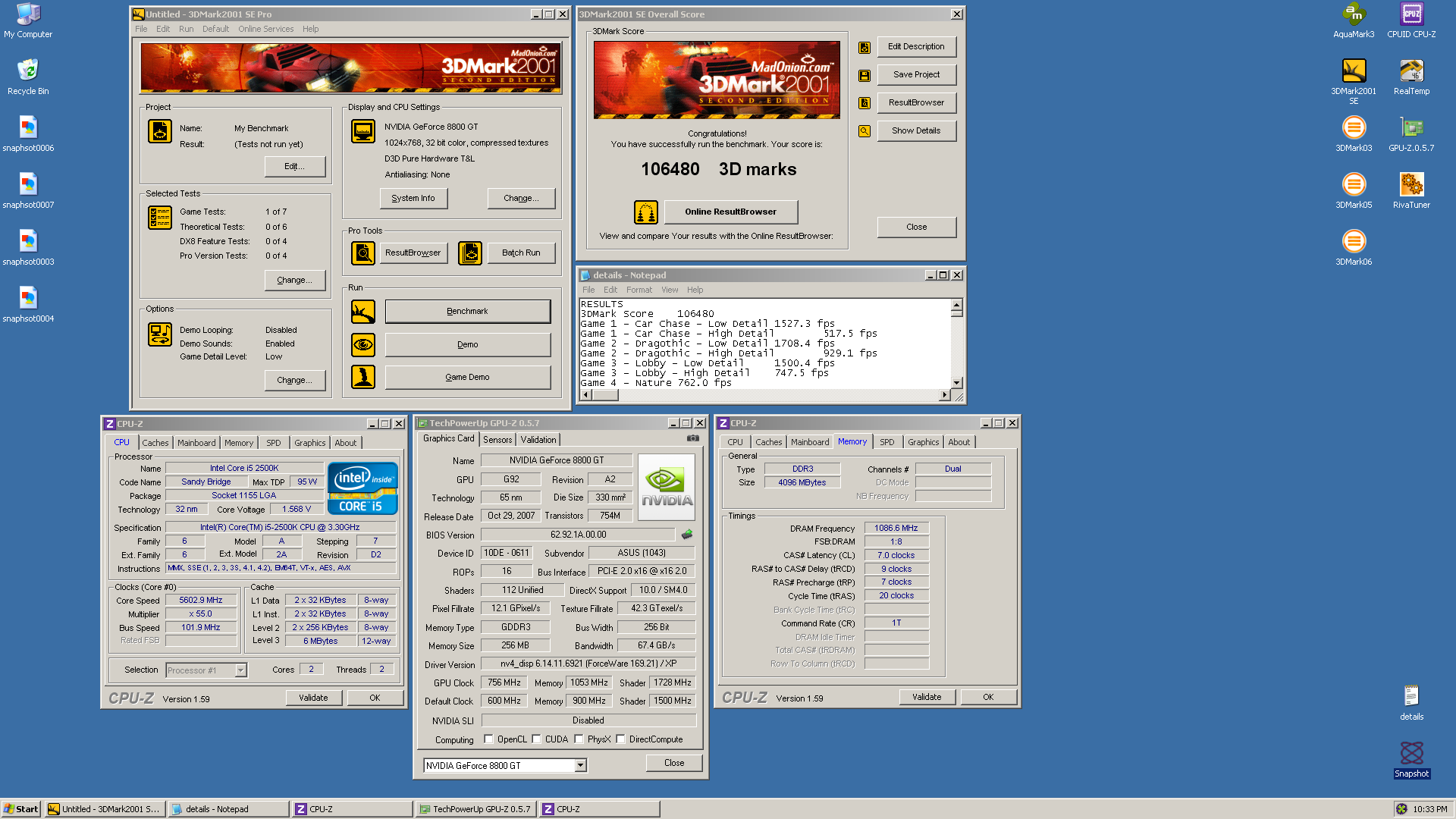This screenshot has height=819, width=1456.
Task: Switch to Sensors tab in GPU-Z
Action: pos(497,440)
